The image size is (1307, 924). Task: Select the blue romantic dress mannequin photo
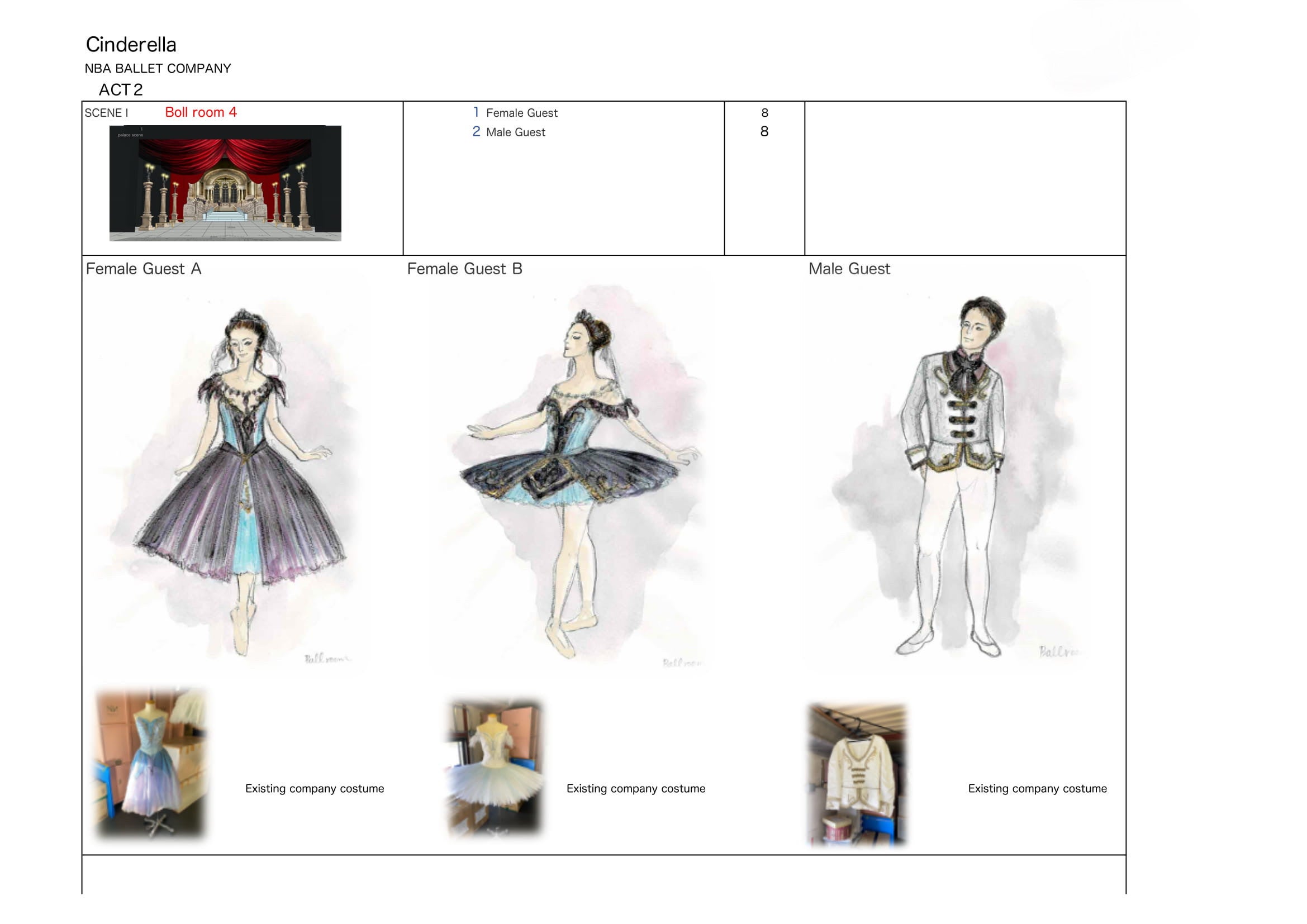click(150, 764)
